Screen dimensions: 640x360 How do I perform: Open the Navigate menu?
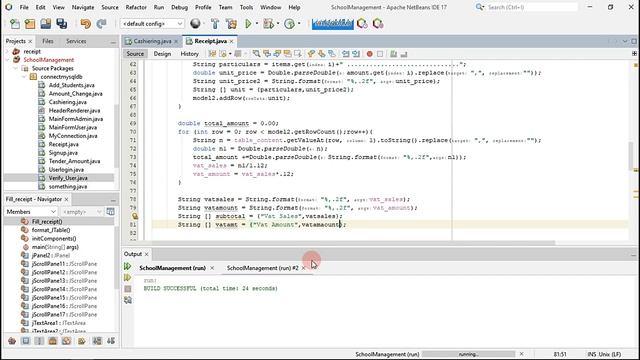[83, 7]
